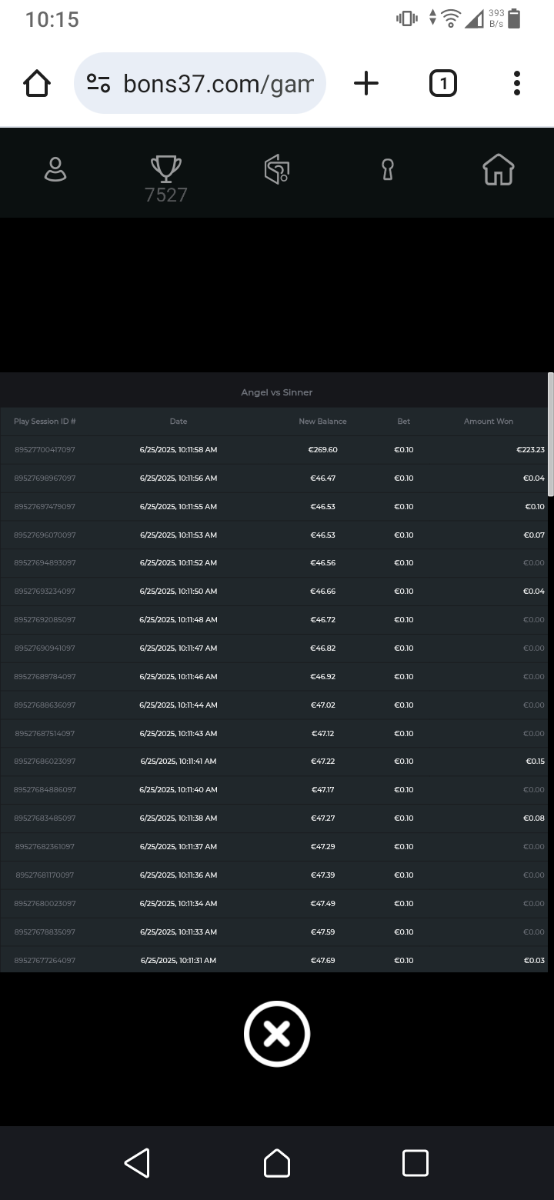
Task: Close the game history with X button
Action: [277, 1033]
